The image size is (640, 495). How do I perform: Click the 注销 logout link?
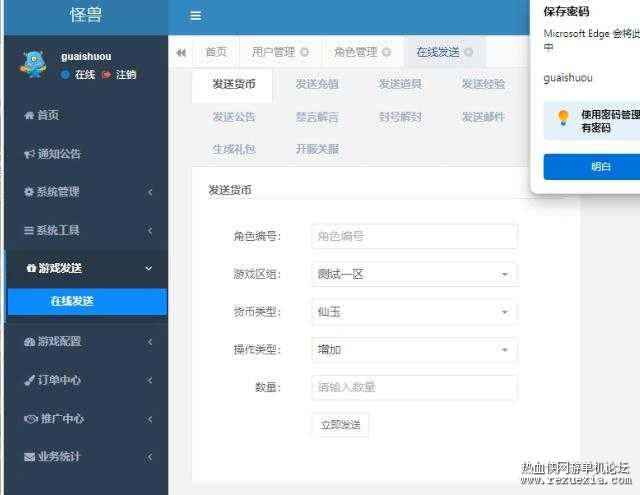(x=119, y=75)
